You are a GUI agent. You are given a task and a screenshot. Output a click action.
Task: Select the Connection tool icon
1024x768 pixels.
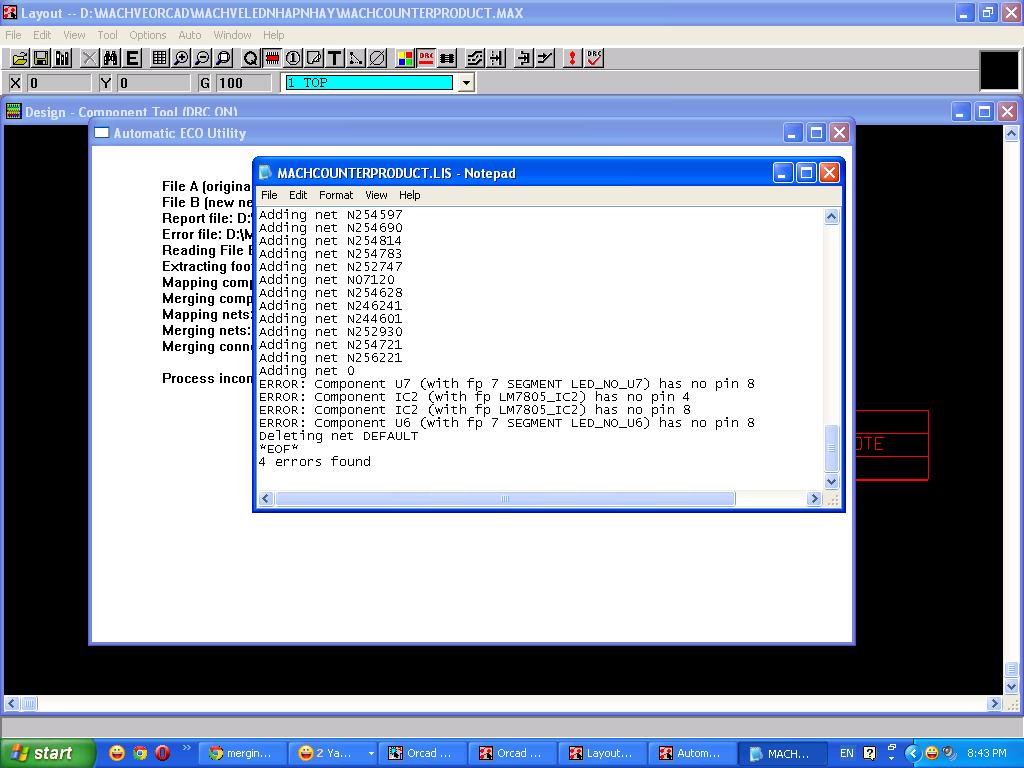356,59
